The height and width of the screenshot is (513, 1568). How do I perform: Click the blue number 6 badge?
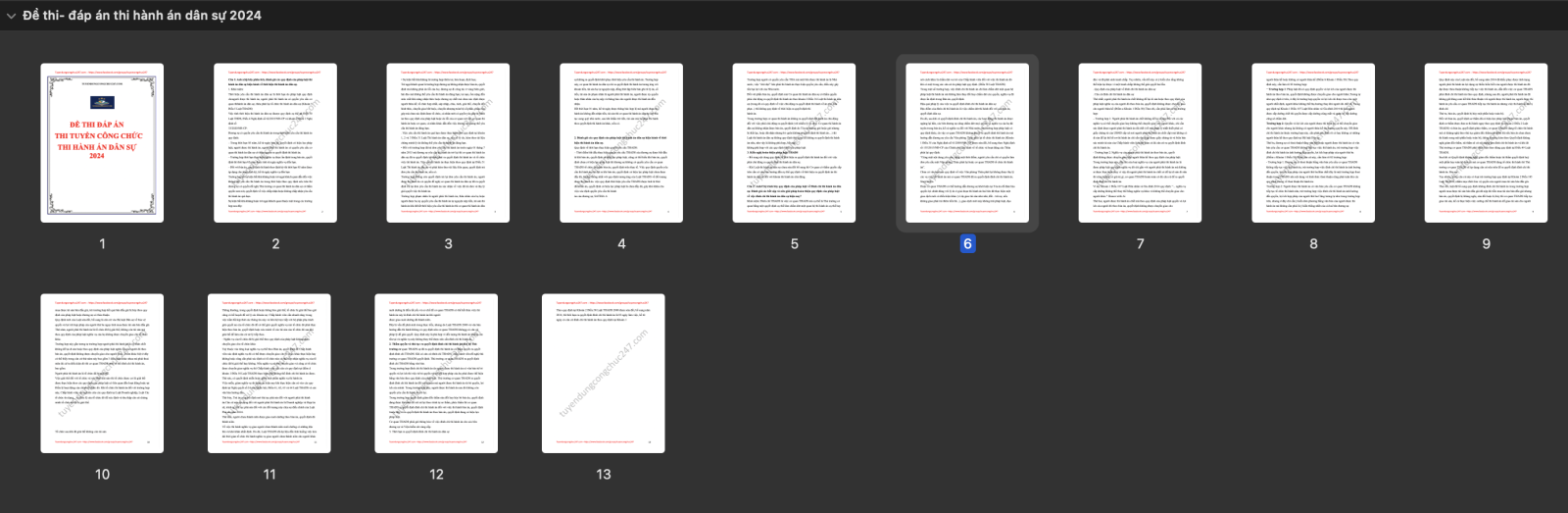pyautogui.click(x=967, y=244)
